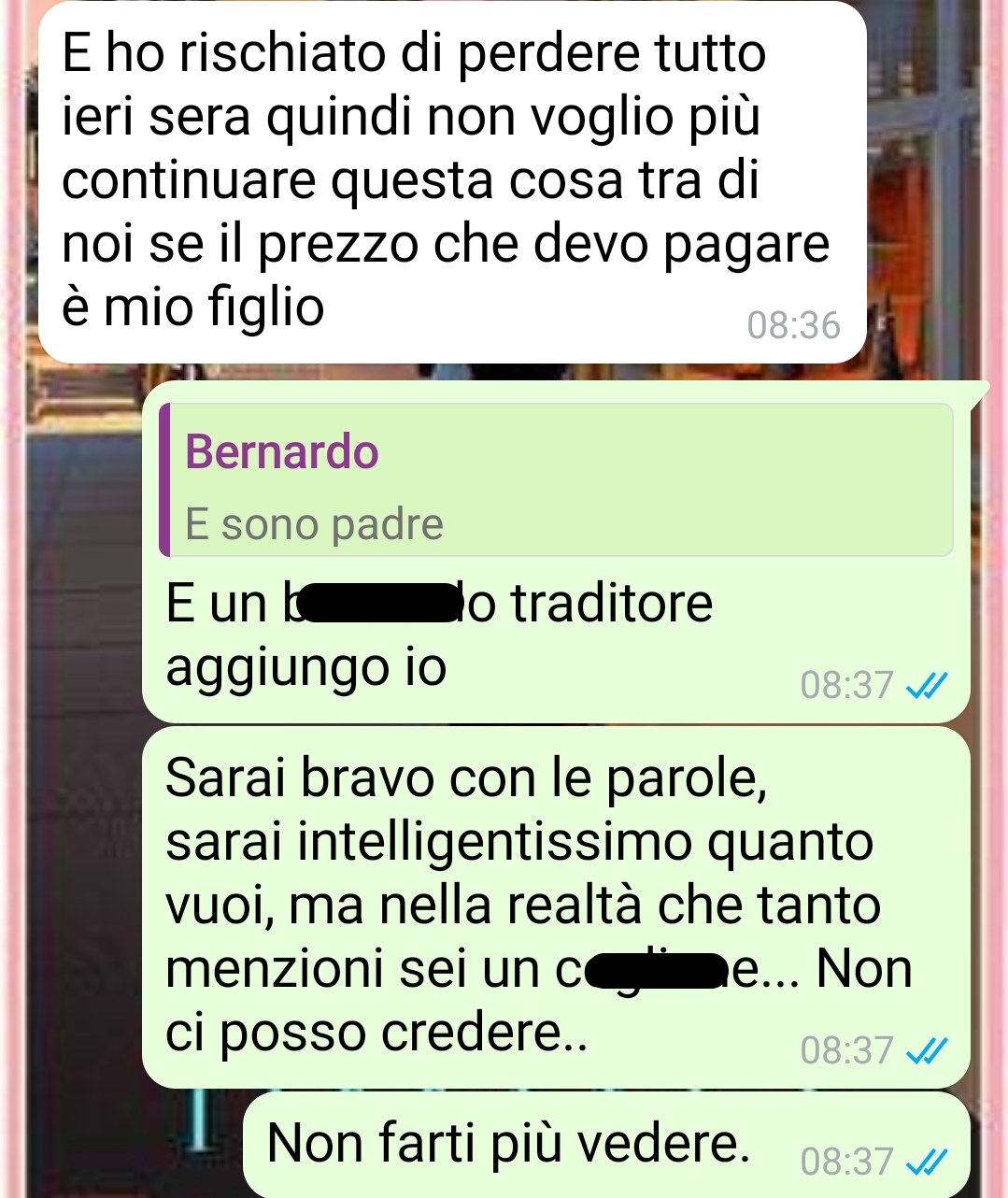Tap the read-receipt checkmarks on 'traditore' message

click(x=928, y=687)
